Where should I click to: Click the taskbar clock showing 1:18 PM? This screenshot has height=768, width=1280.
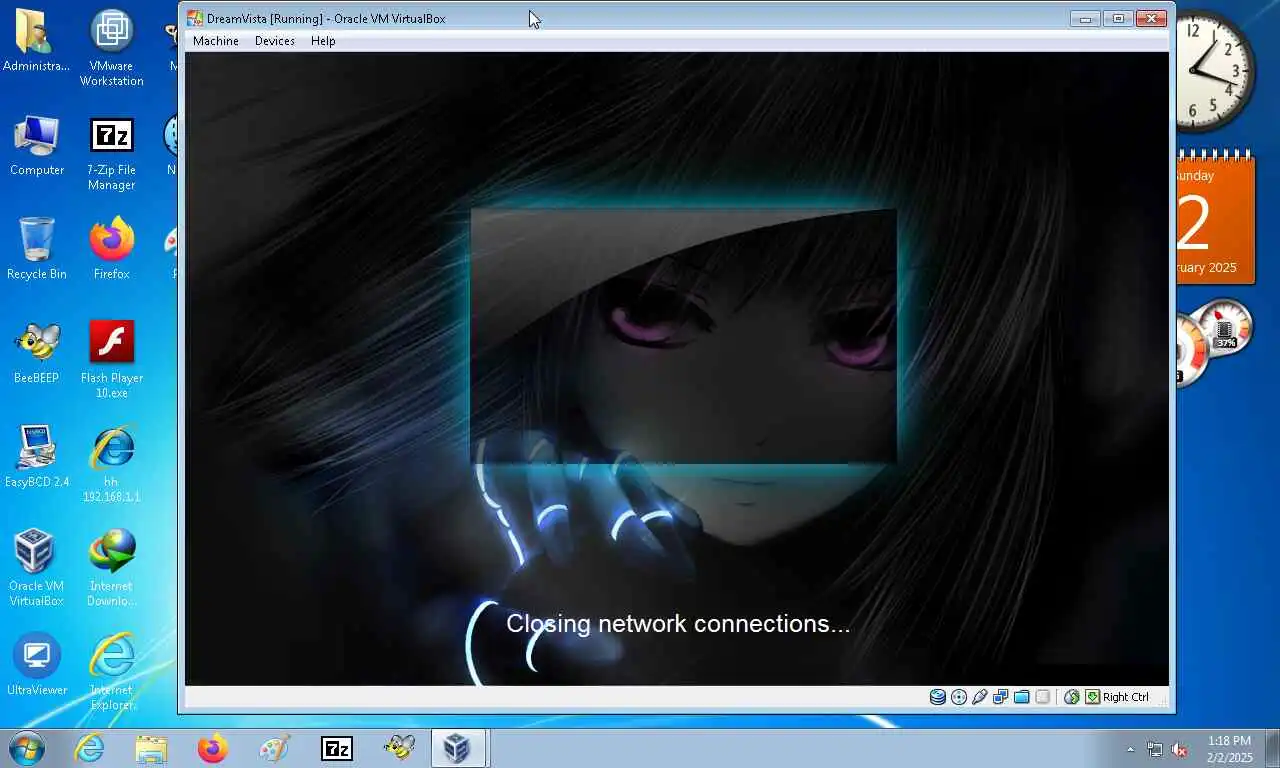(x=1229, y=749)
